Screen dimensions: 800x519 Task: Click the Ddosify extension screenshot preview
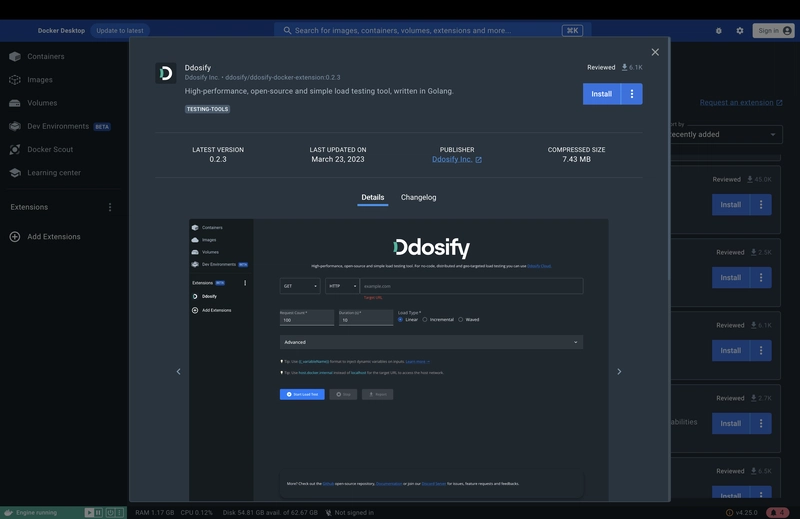(398, 360)
